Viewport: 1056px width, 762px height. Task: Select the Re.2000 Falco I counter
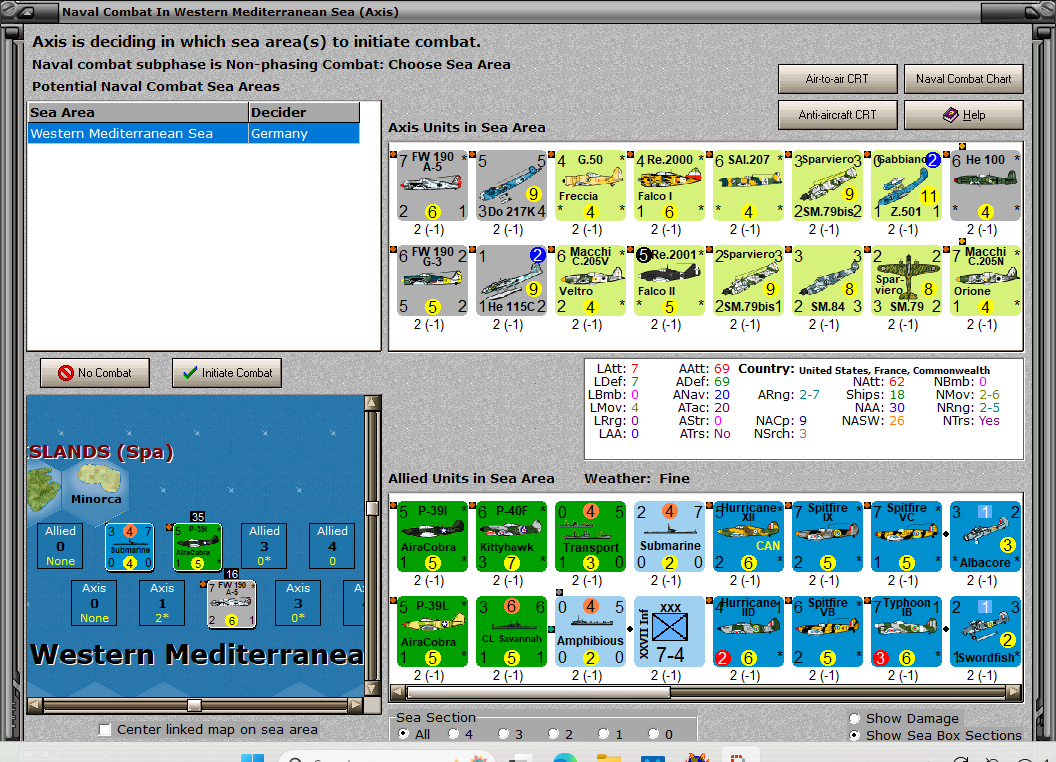pos(669,186)
